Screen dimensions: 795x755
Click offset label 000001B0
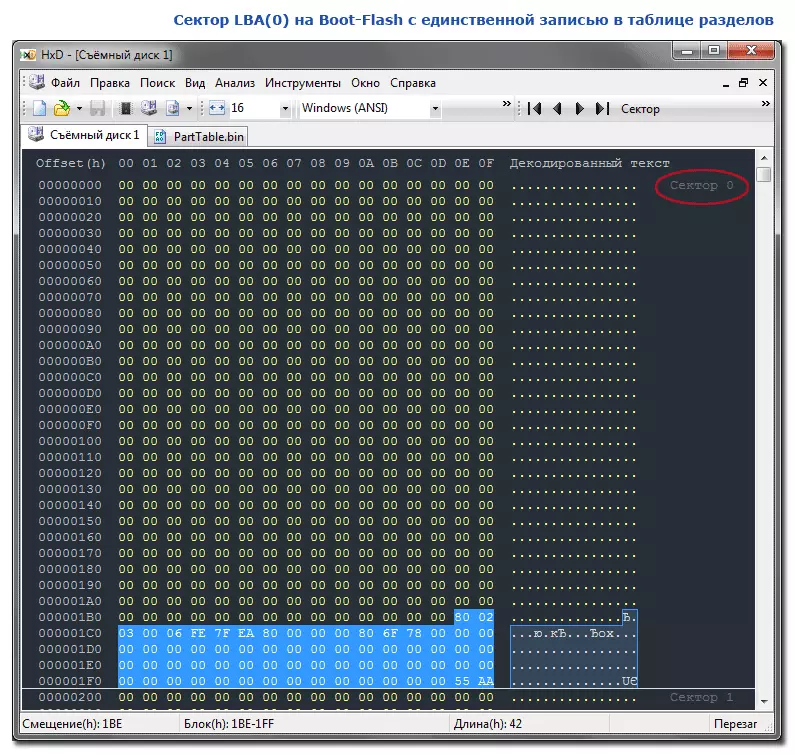(70, 617)
